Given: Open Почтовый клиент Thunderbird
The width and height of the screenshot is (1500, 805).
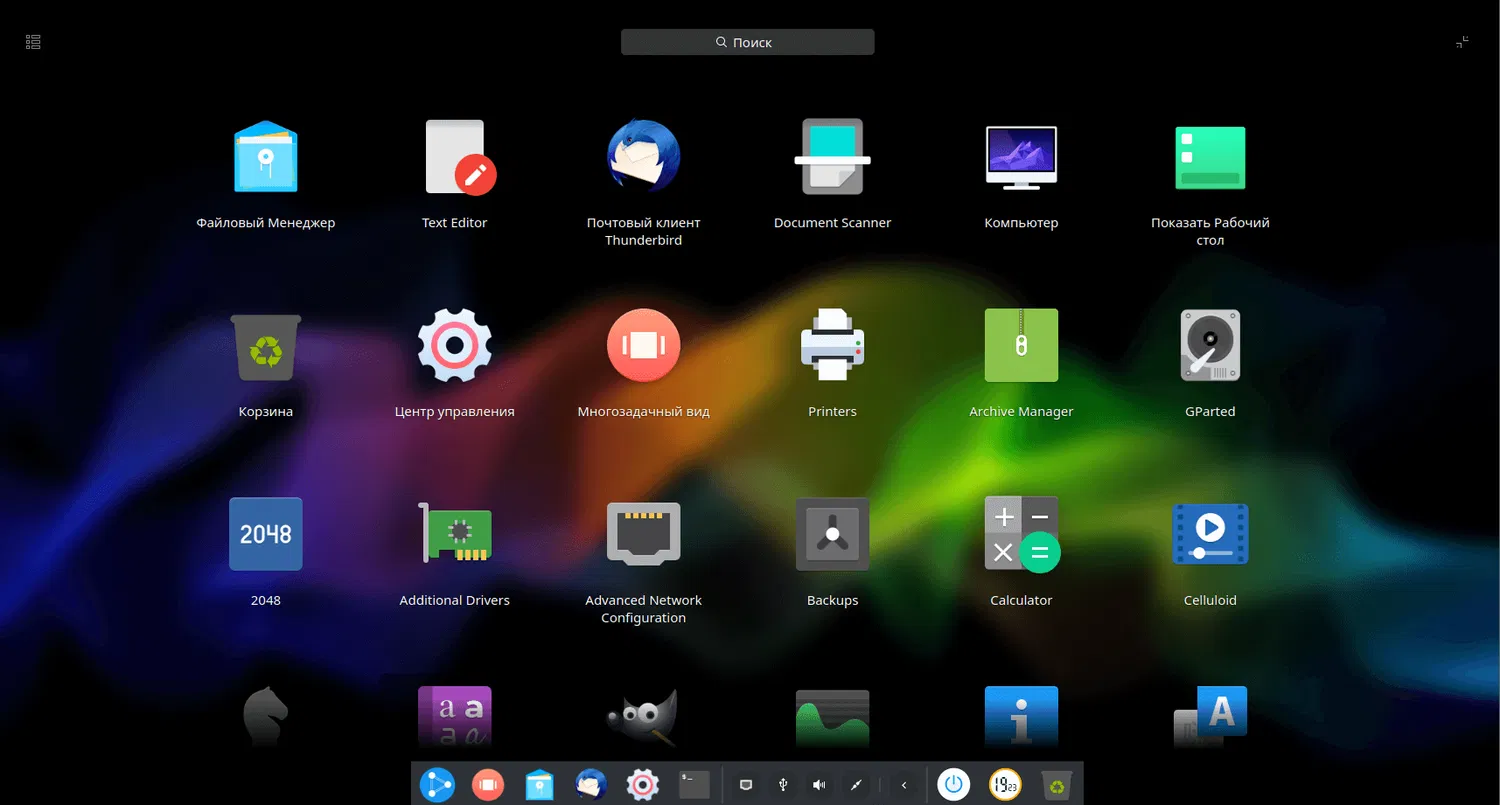Looking at the screenshot, I should pos(643,157).
